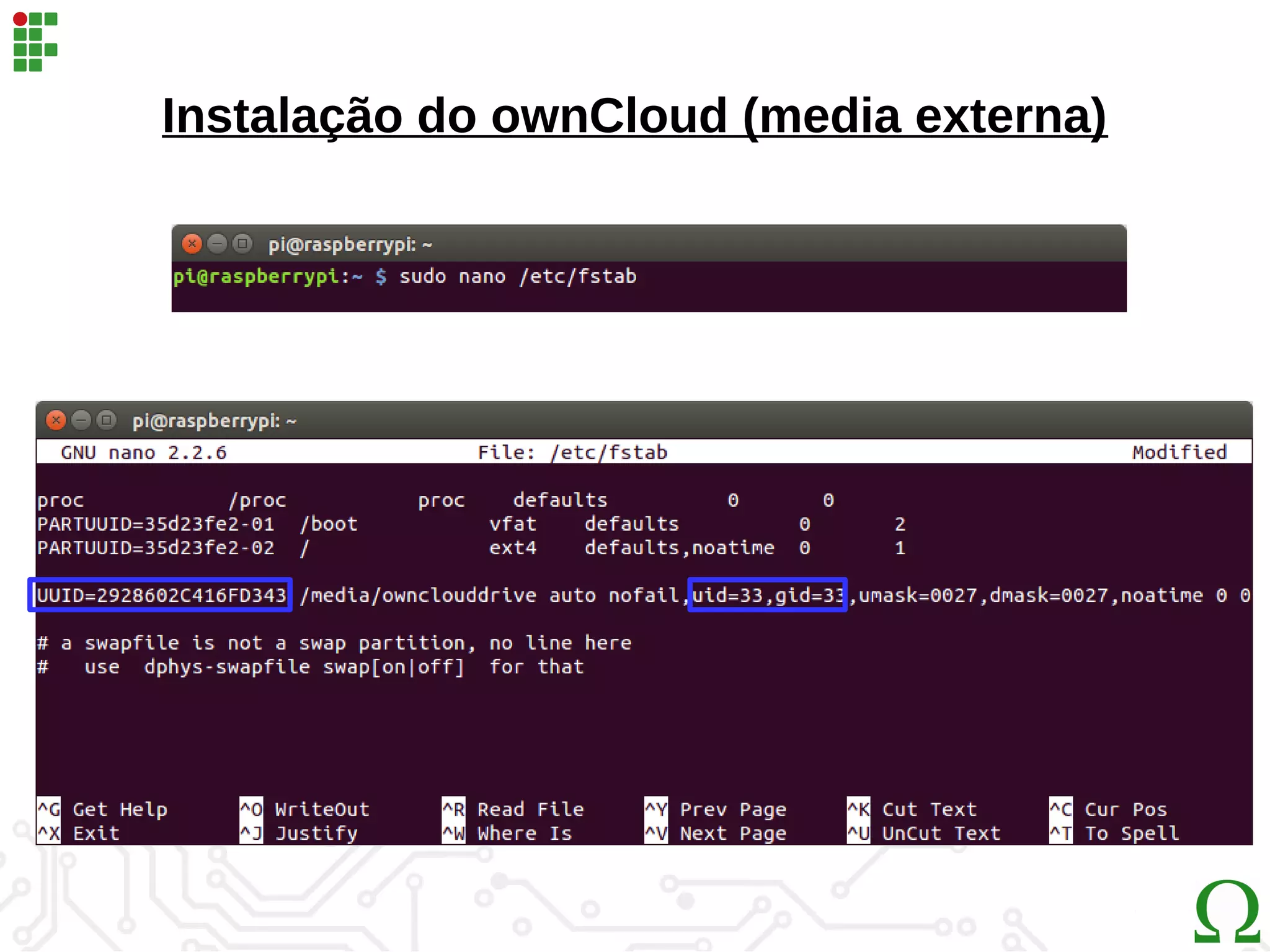Click the ^C Cur Pos shortcut
1270x952 pixels.
pos(1108,809)
